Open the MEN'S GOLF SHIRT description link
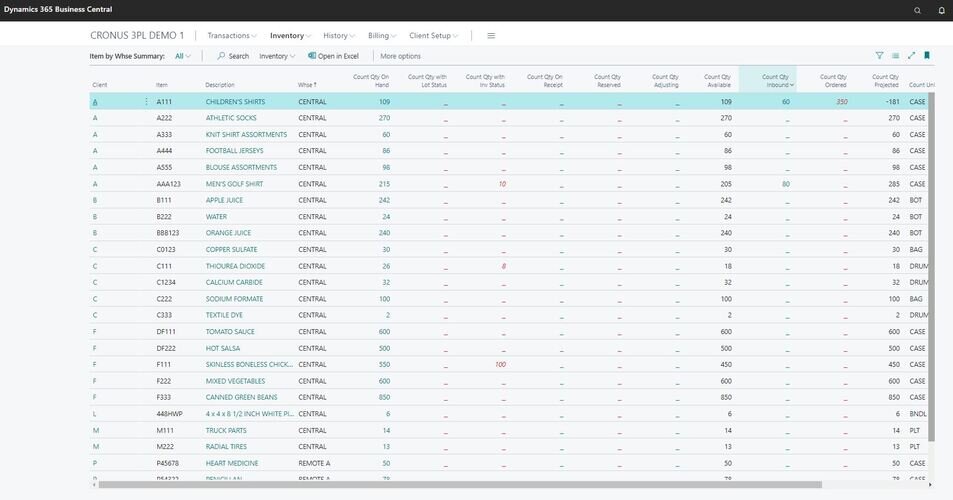 coord(234,184)
